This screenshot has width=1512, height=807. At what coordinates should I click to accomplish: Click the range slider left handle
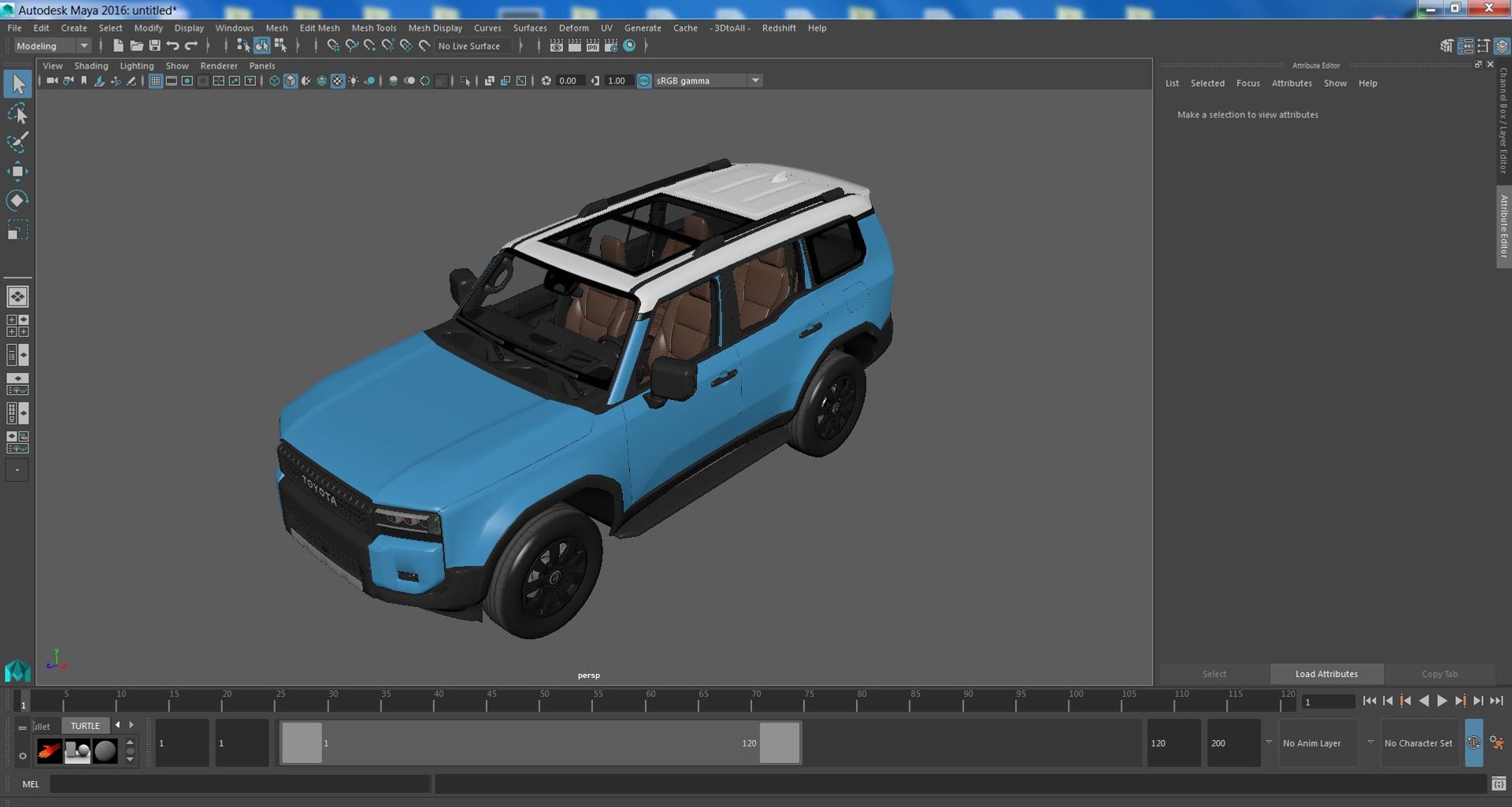(302, 742)
